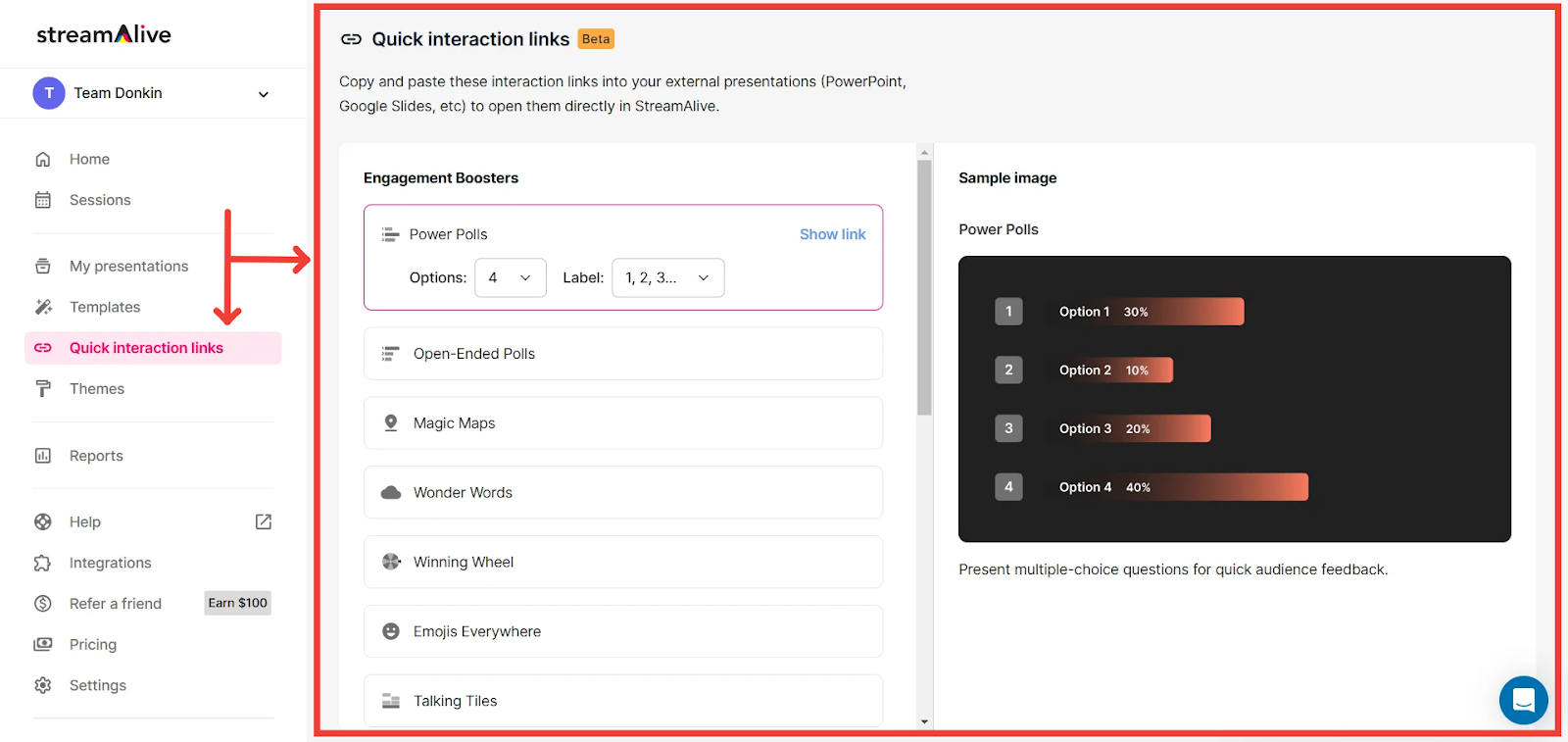Image resolution: width=1568 pixels, height=742 pixels.
Task: Open Settings in the sidebar
Action: coord(98,685)
